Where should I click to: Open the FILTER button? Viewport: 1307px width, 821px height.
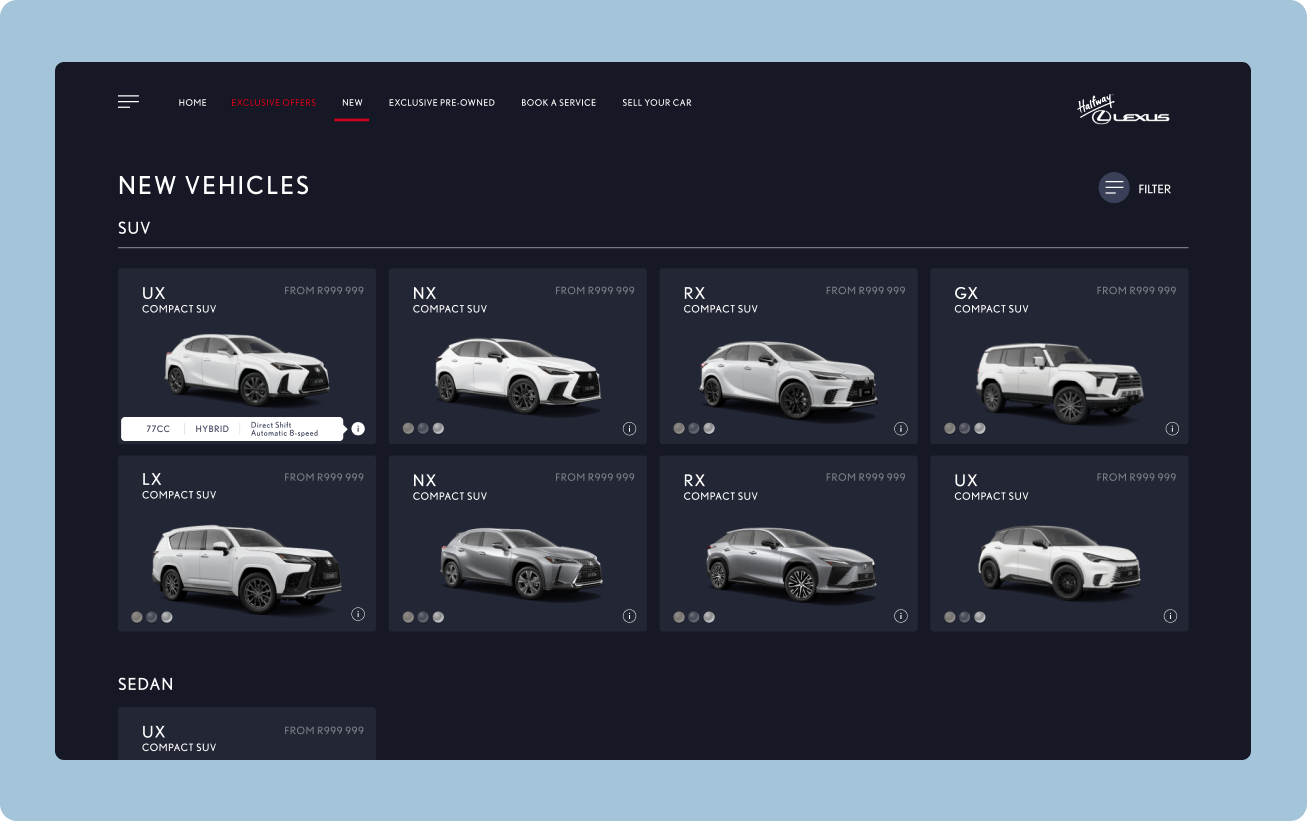coord(1135,188)
